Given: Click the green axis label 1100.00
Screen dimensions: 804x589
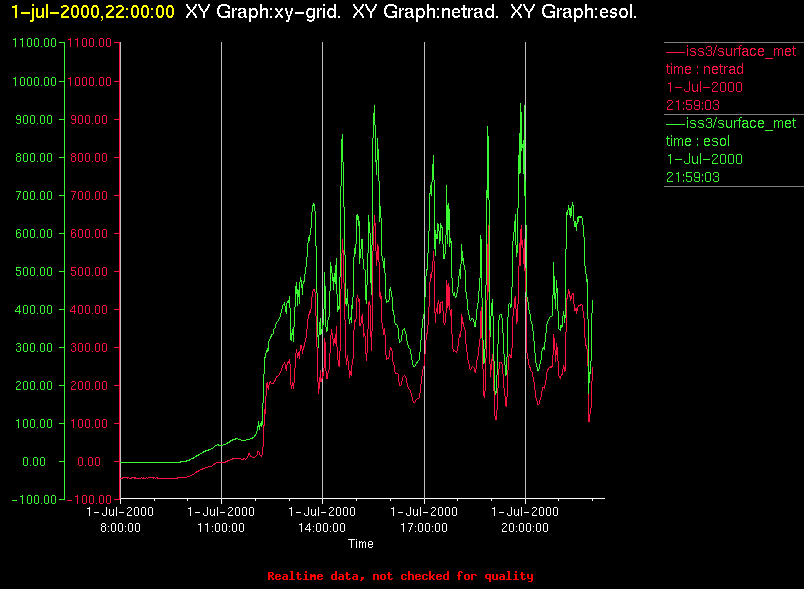Looking at the screenshot, I should pos(34,43).
